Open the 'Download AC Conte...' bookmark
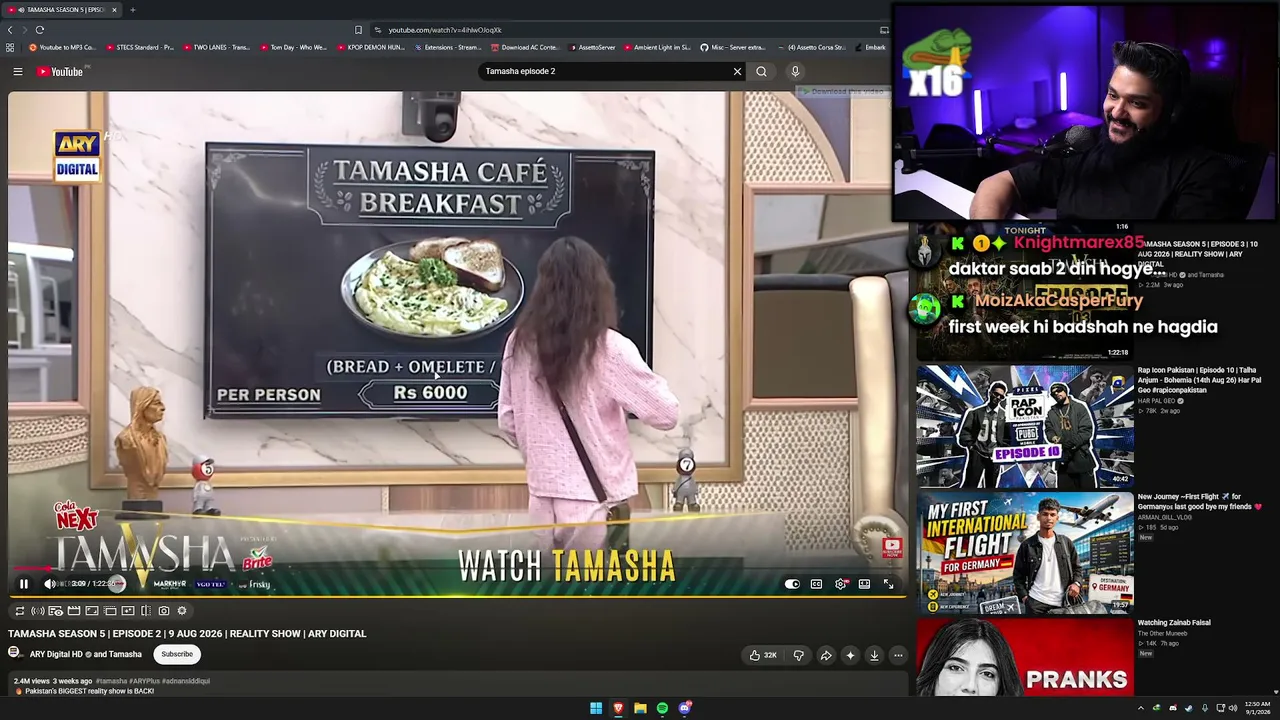Screen dimensions: 1280x720 tap(525, 47)
